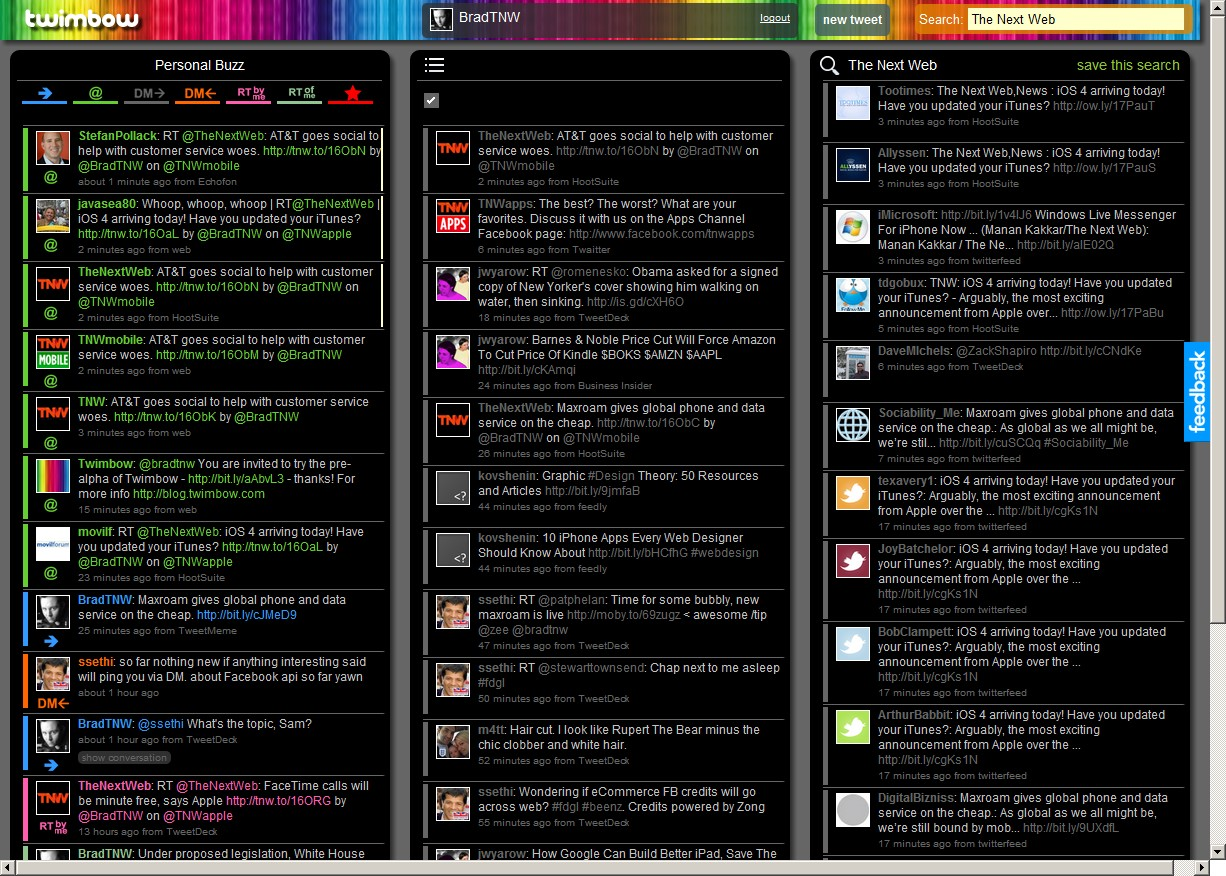Viewport: 1226px width, 876px height.
Task: Open http://blog.twimbow.com link
Action: click(199, 494)
